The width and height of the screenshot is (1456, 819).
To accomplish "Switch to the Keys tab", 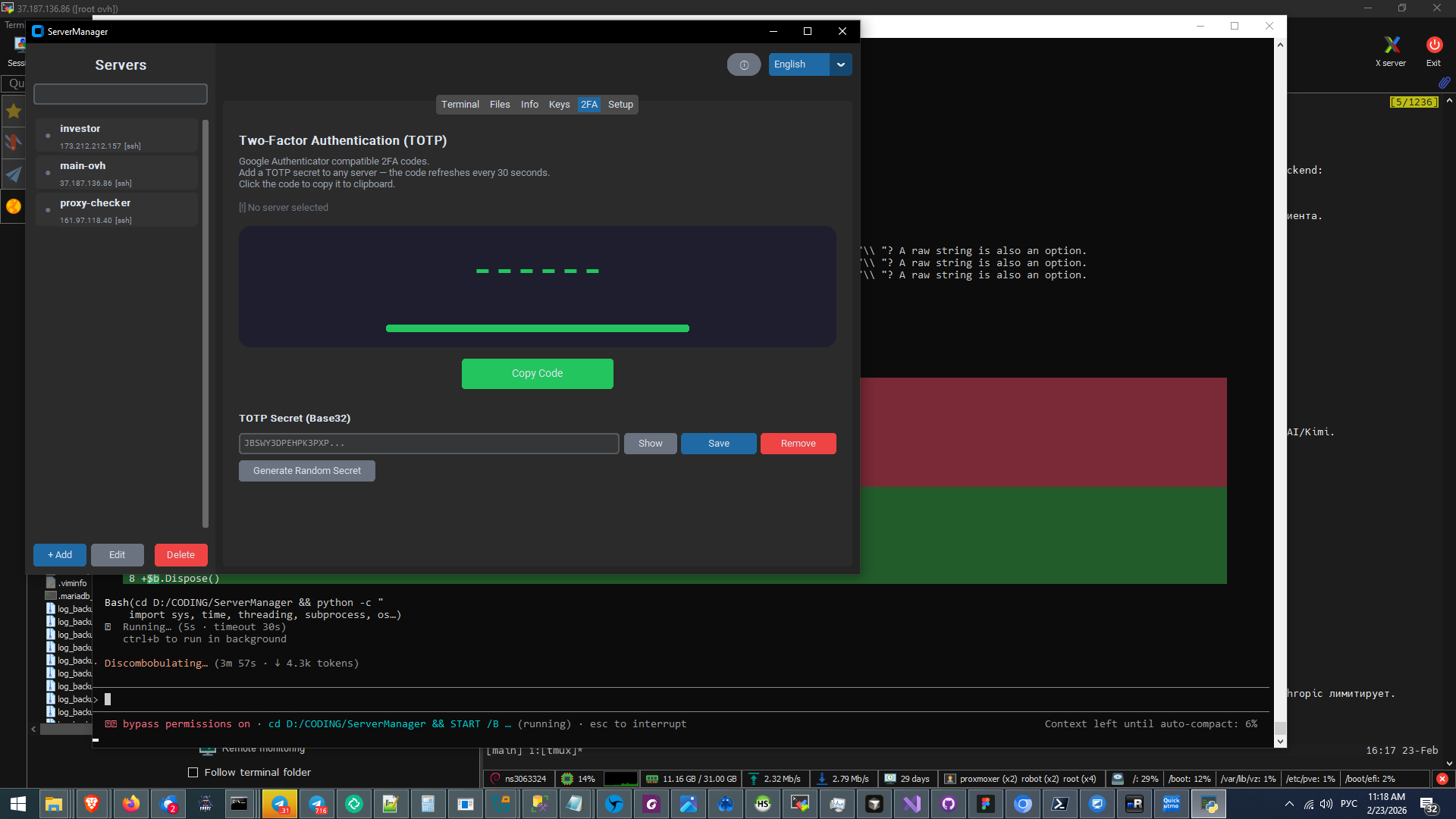I will 559,105.
